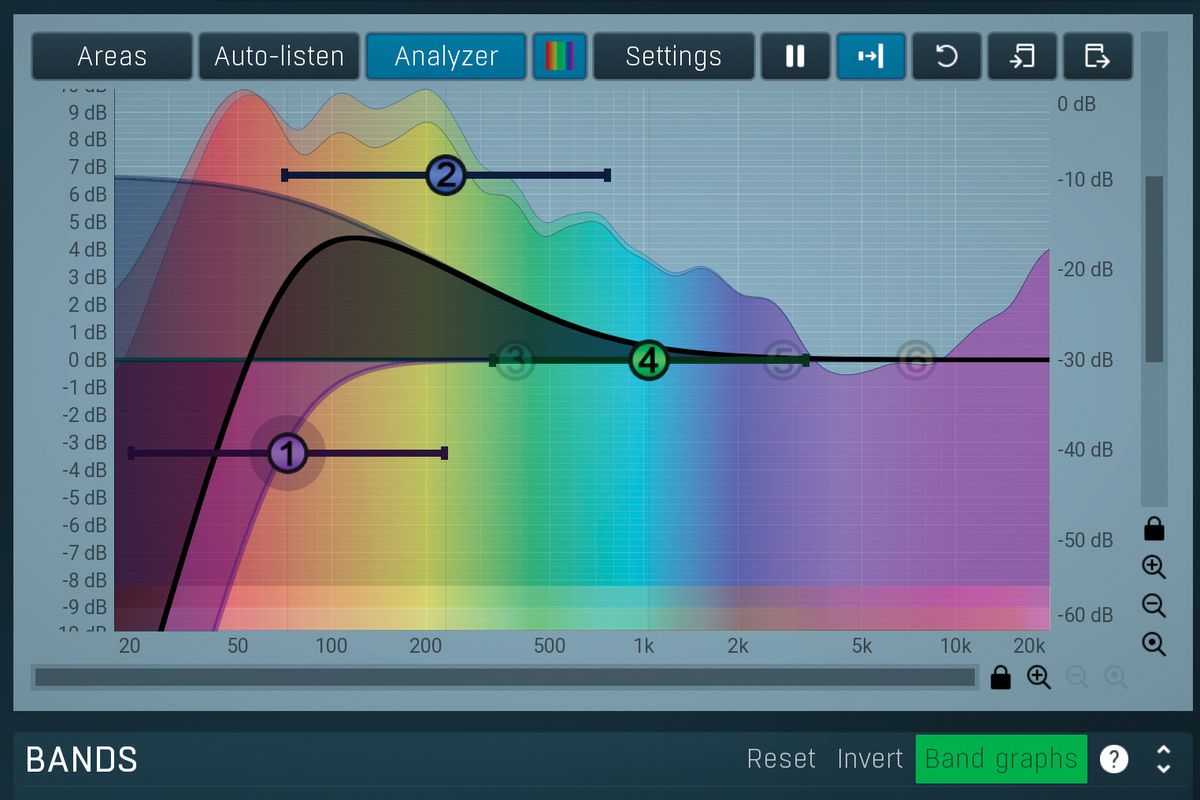The width and height of the screenshot is (1200, 800).
Task: Lock the vertical zoom with the padlock
Action: pyautogui.click(x=1154, y=528)
